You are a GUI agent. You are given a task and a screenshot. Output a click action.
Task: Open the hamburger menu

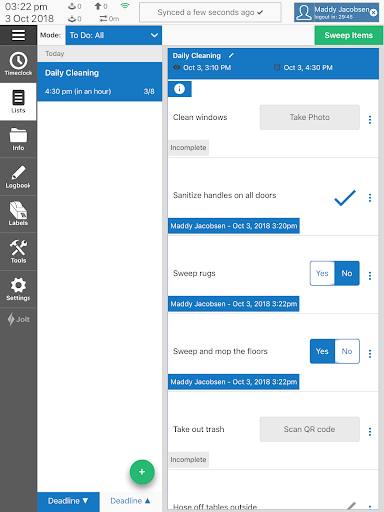coord(18,35)
